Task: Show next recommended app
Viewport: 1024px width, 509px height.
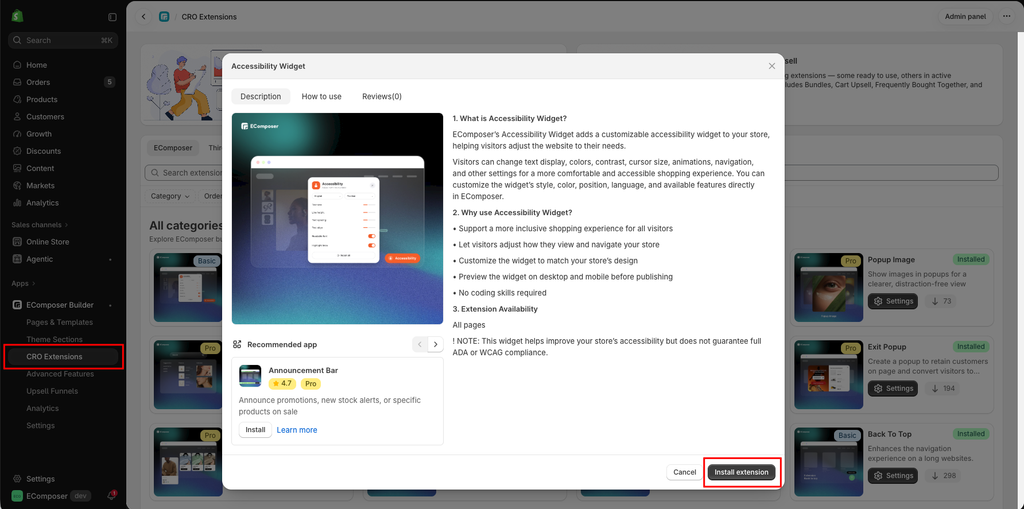Action: tap(436, 344)
